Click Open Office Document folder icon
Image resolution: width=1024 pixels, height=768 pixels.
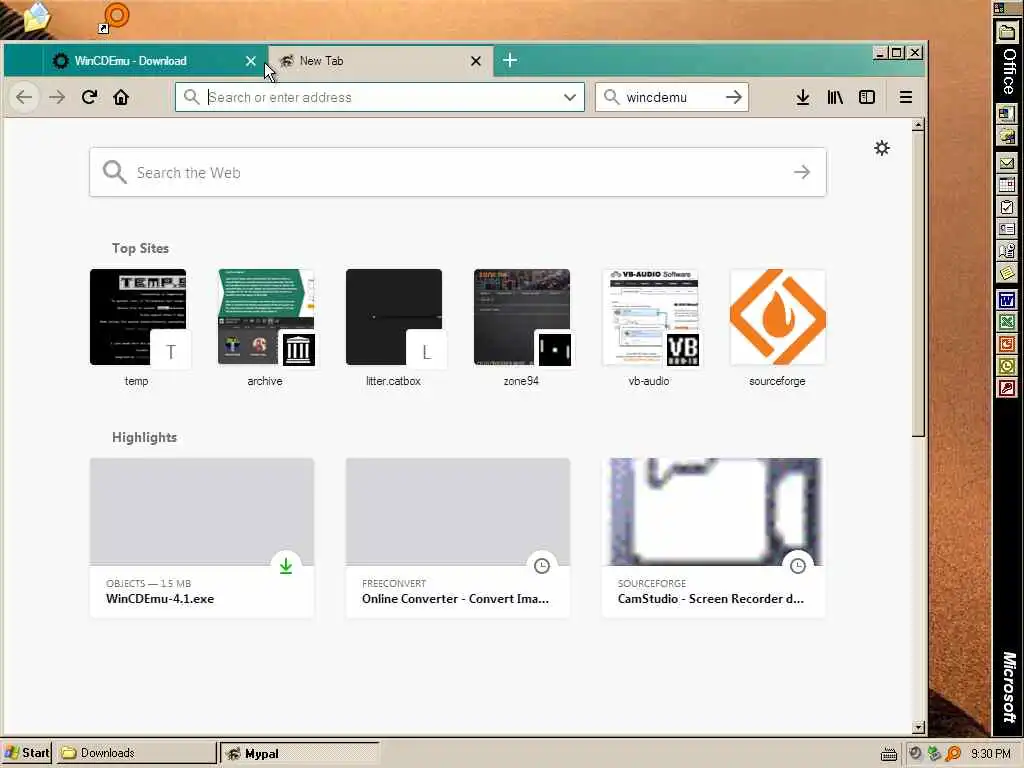[x=1007, y=31]
